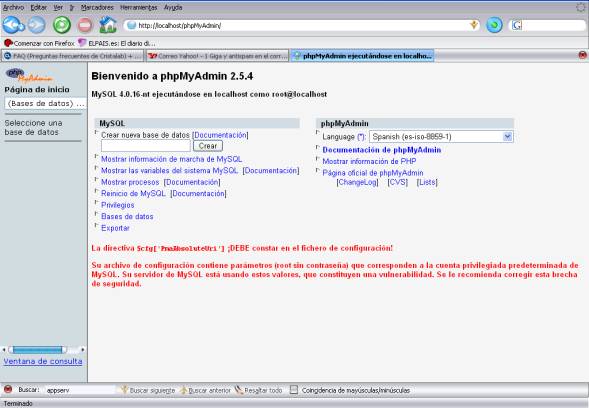The image size is (589, 408).
Task: Open the Home page house icon
Action: [108, 25]
